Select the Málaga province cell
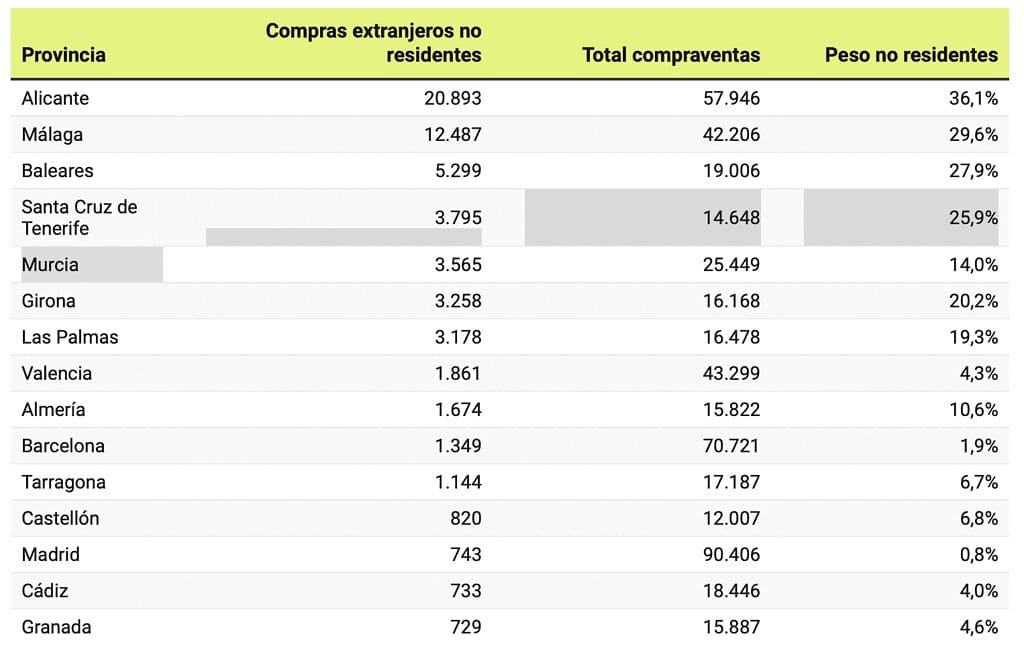The width and height of the screenshot is (1024, 663). (52, 134)
